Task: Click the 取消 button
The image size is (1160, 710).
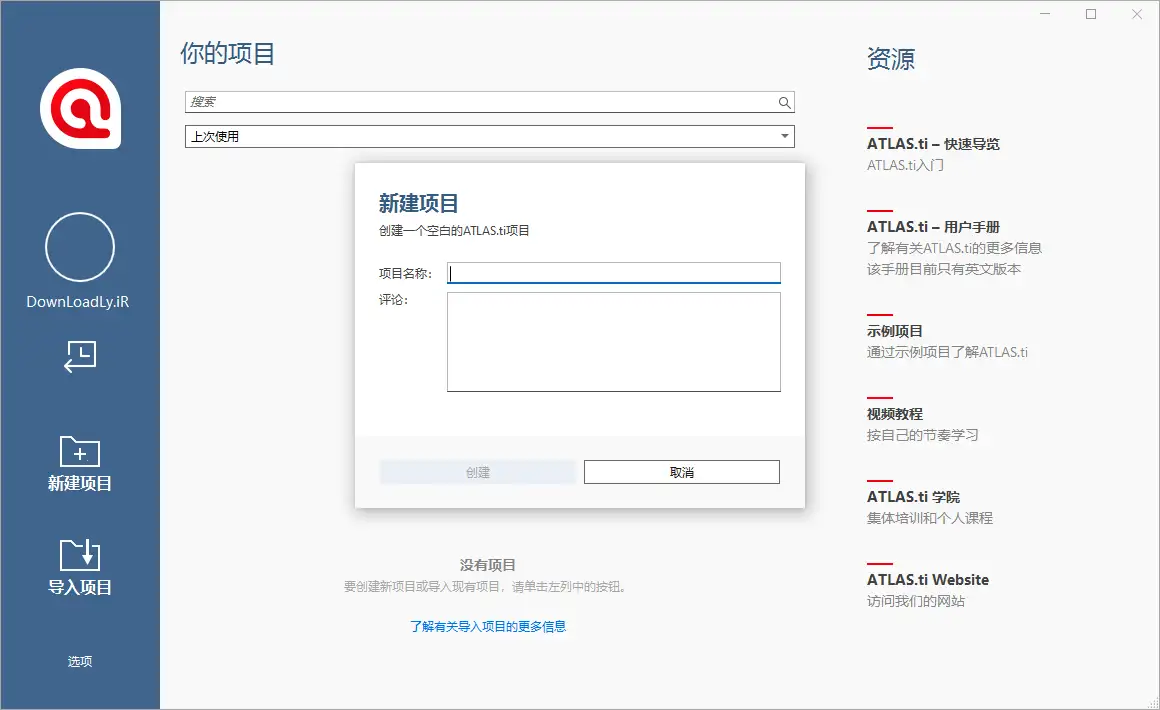Action: click(681, 472)
